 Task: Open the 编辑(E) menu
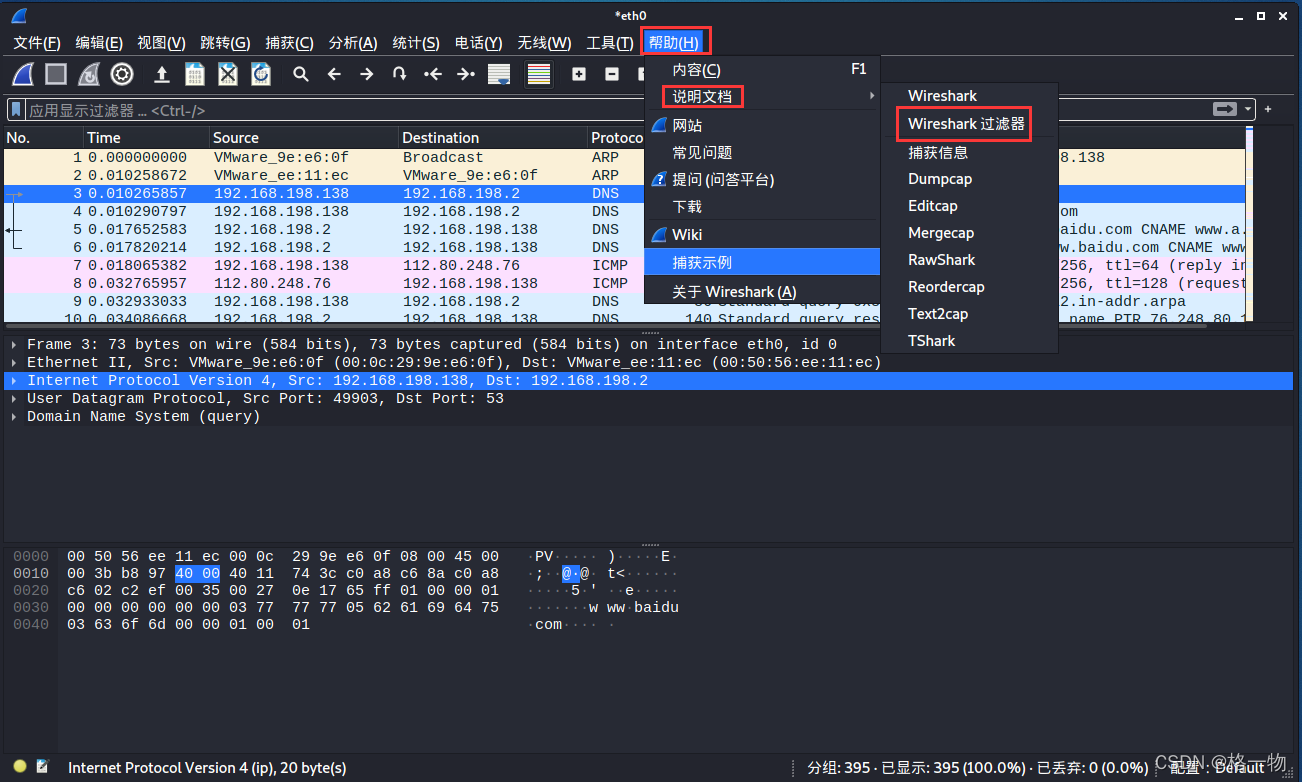tap(99, 43)
